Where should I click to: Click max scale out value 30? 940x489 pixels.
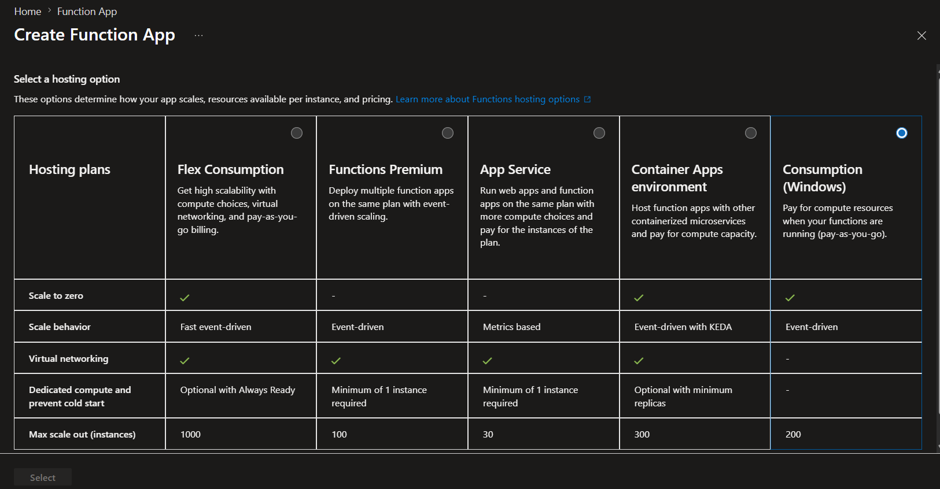click(488, 434)
